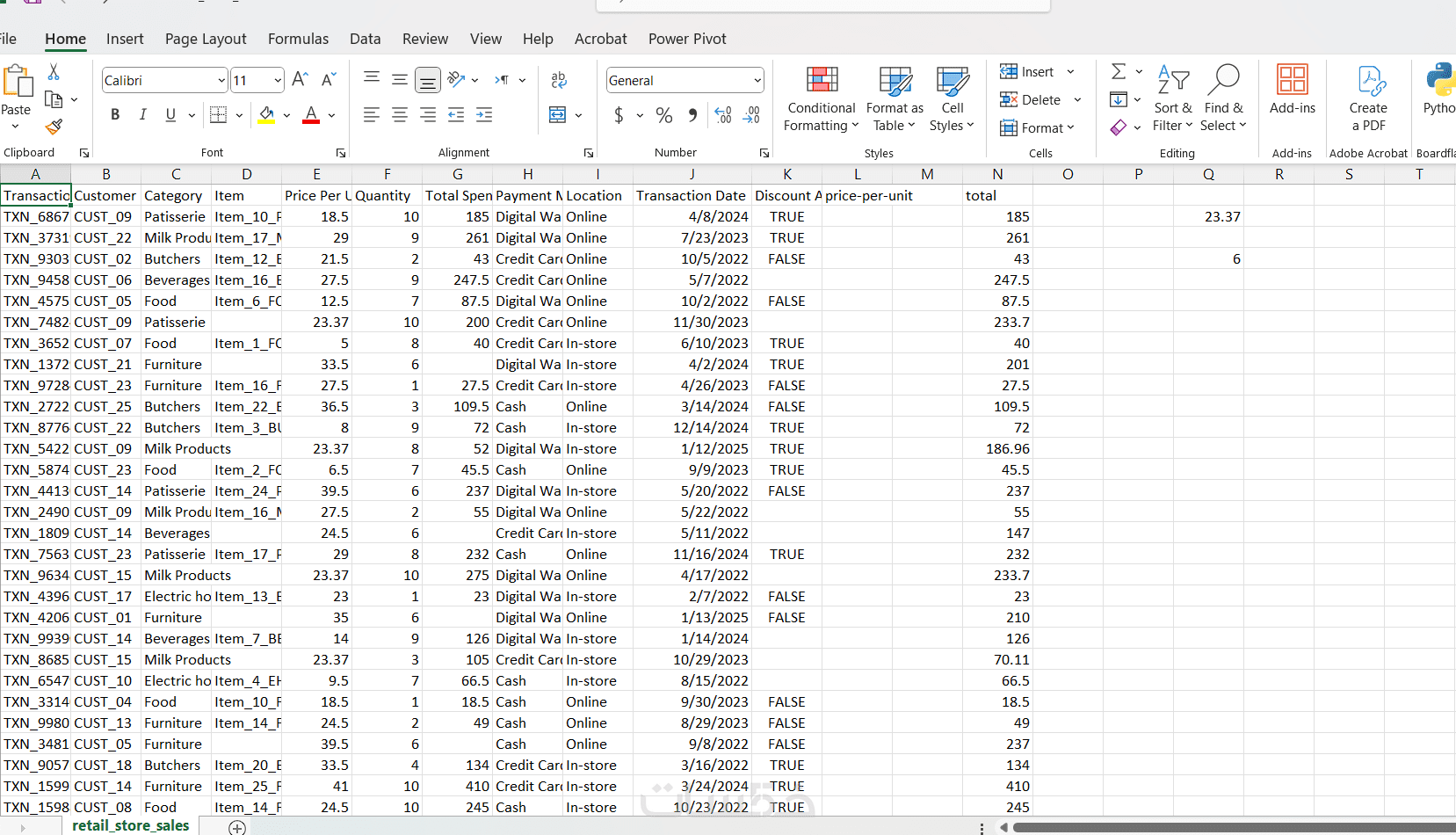
Task: Add a new sheet with plus icon
Action: coord(237,827)
